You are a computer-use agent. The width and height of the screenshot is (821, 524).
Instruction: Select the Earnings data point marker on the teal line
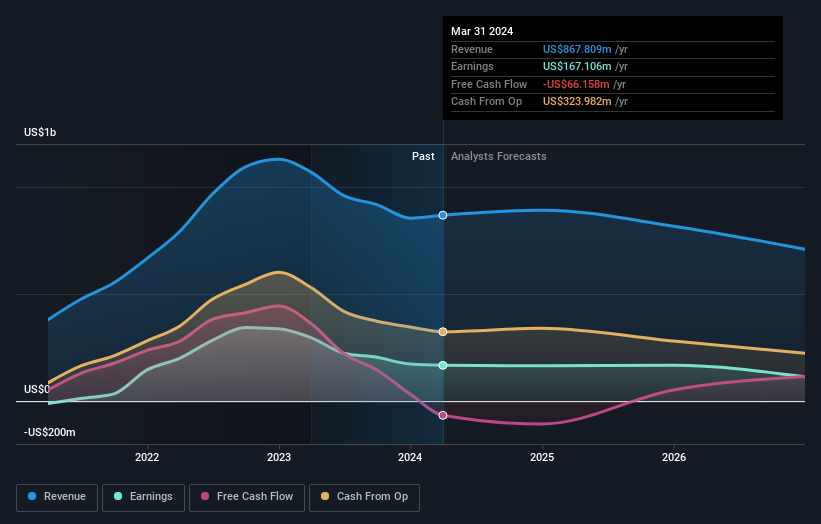(443, 365)
